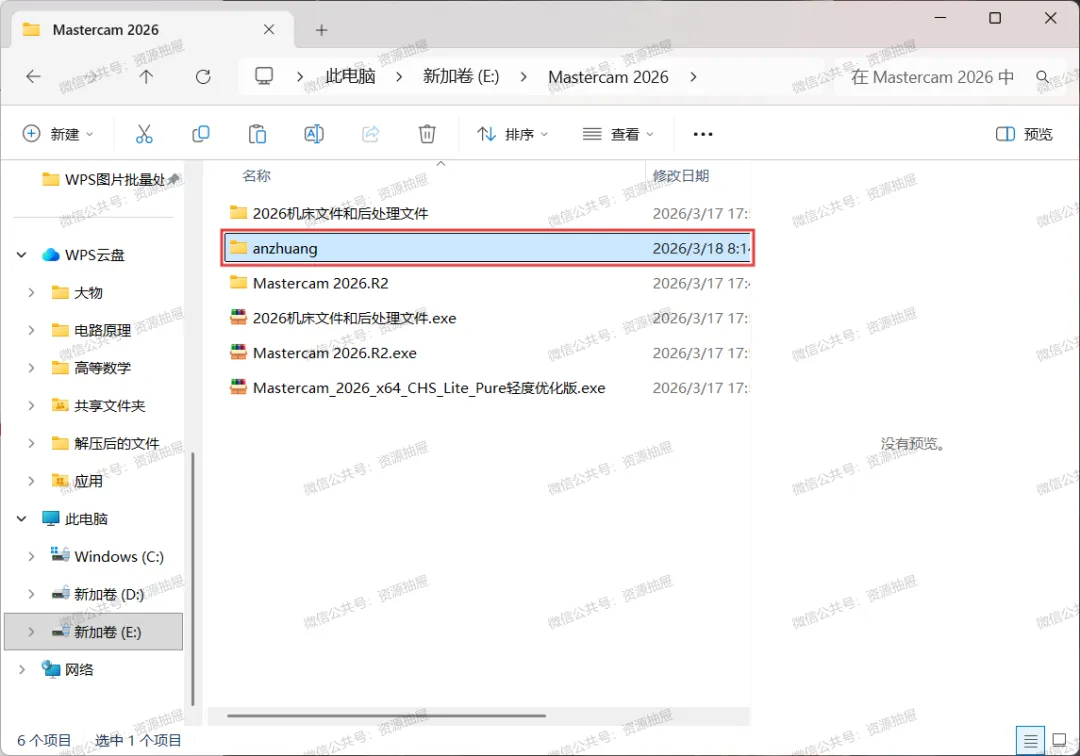
Task: Expand the 新加卷 (D:) drive node
Action: [31, 594]
